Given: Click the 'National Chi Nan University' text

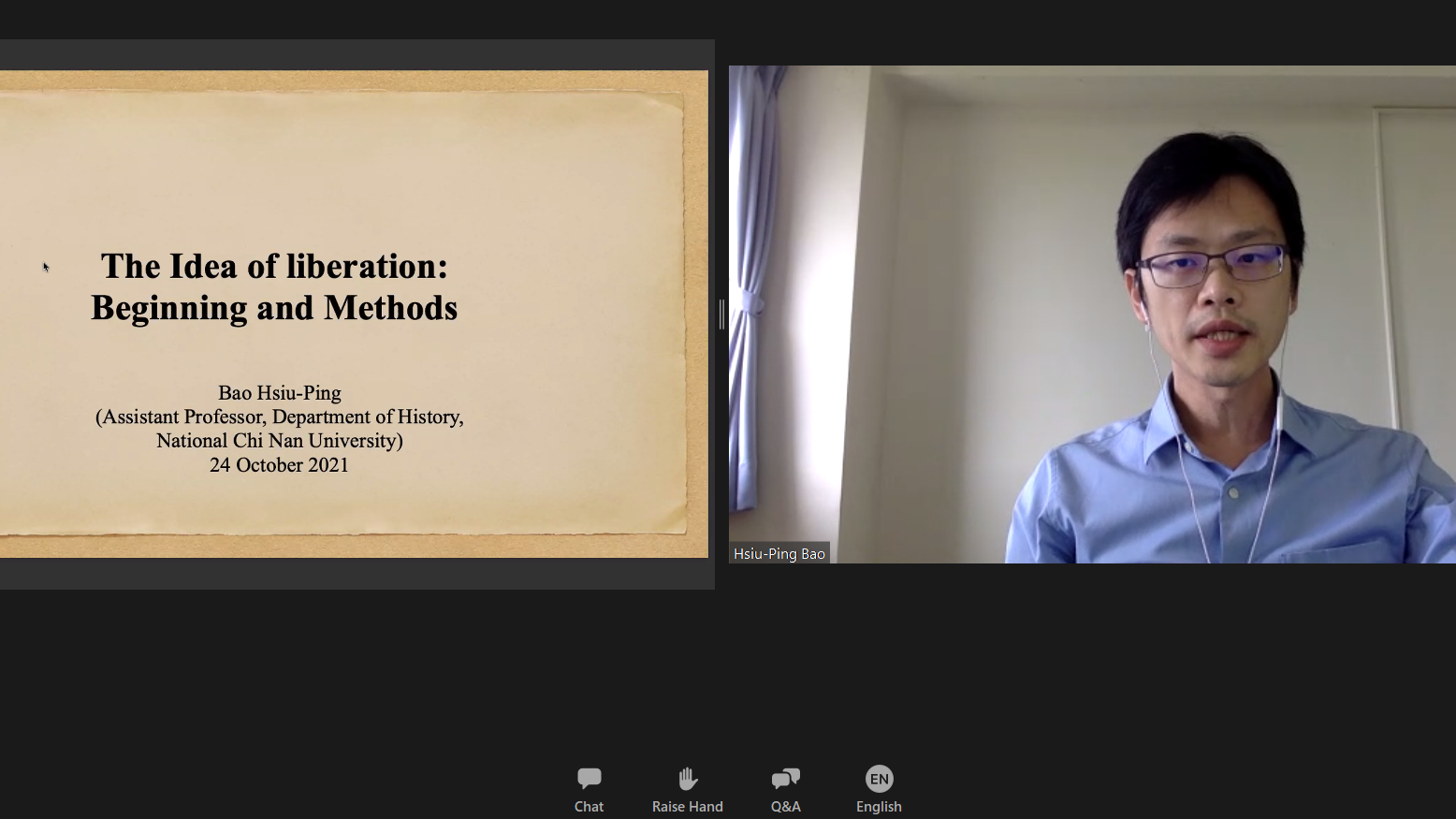Looking at the screenshot, I should [x=279, y=441].
